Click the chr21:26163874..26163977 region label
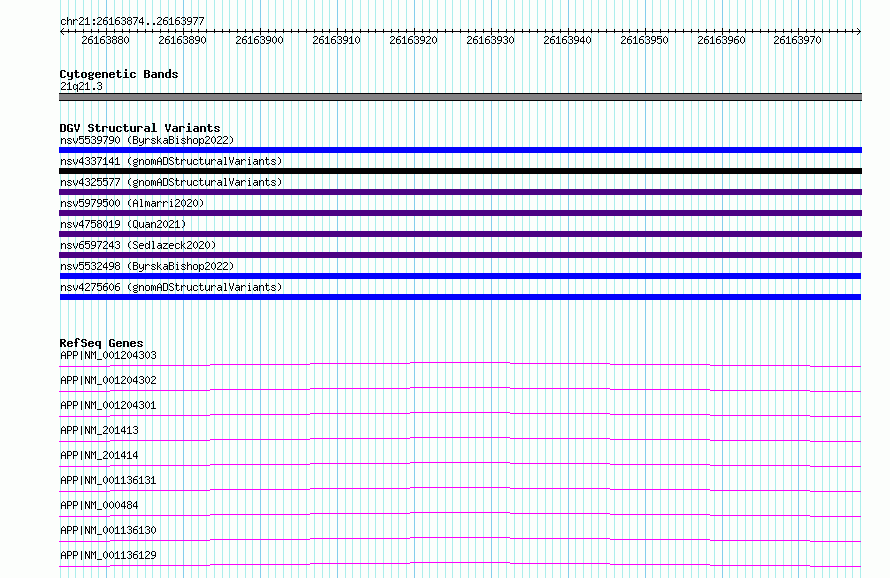The image size is (890, 578). (x=132, y=21)
